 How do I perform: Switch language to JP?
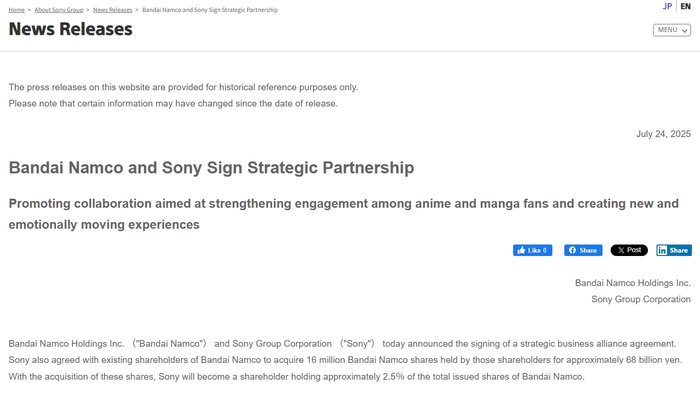pyautogui.click(x=667, y=6)
